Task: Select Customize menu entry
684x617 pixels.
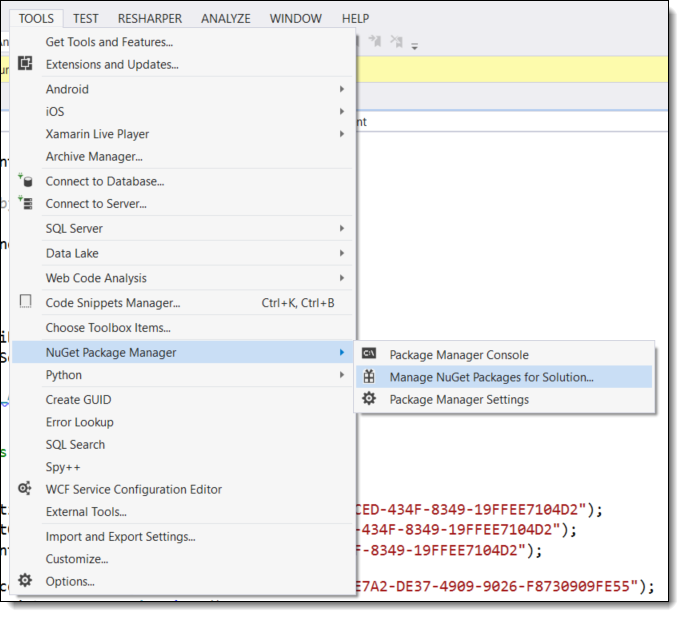Action: pos(182,559)
